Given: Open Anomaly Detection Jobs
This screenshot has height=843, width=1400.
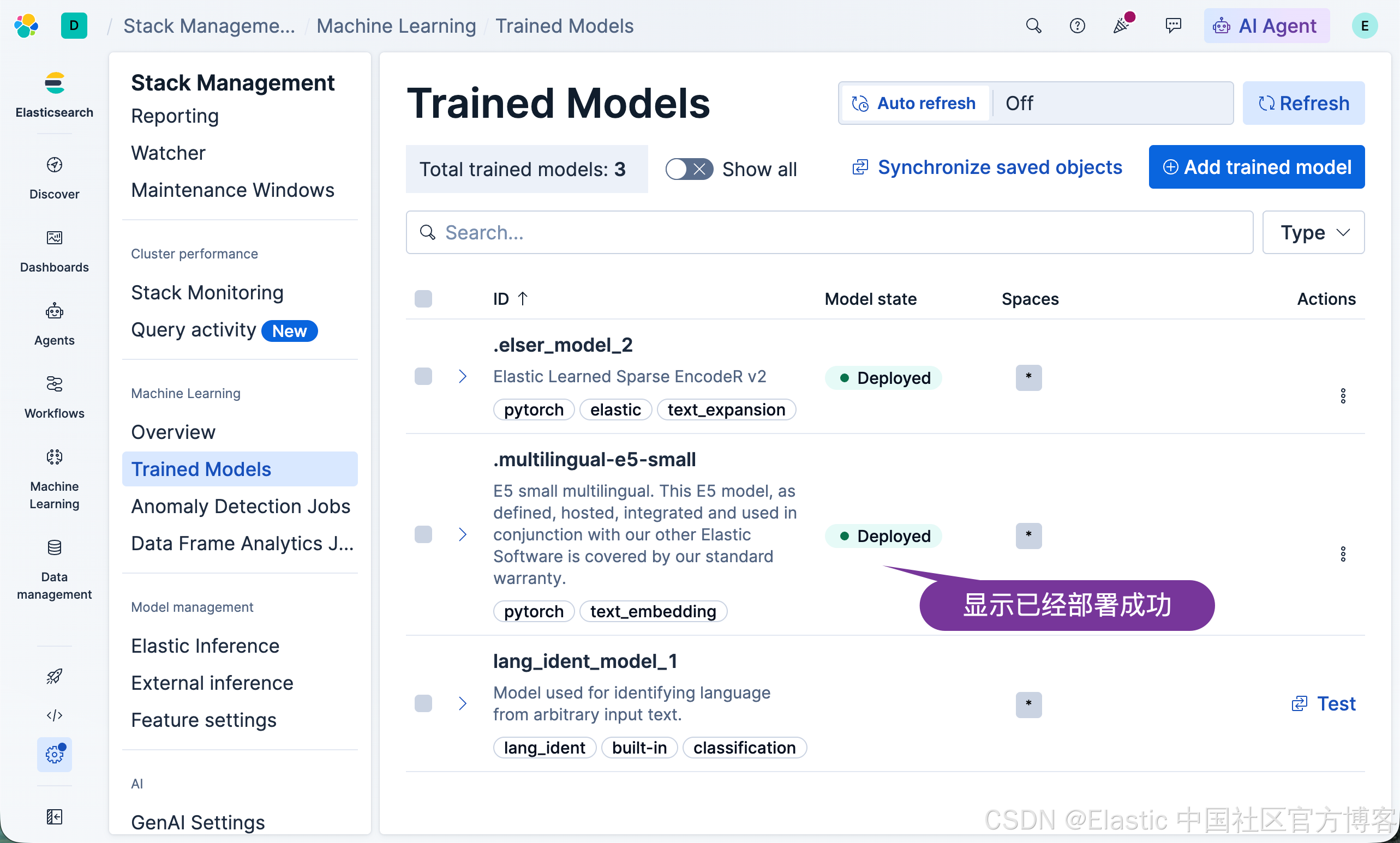Looking at the screenshot, I should [241, 506].
